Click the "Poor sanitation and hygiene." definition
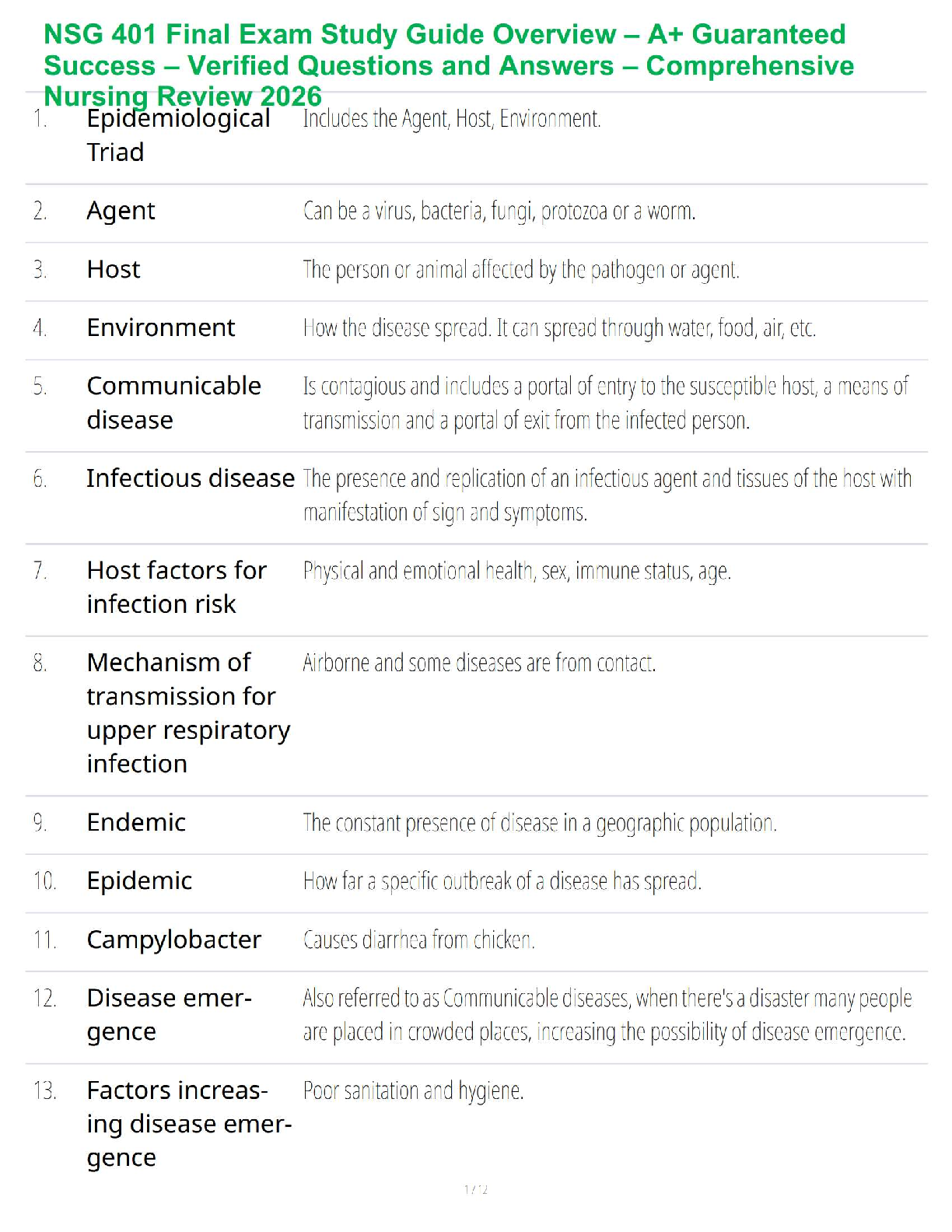 point(413,1090)
